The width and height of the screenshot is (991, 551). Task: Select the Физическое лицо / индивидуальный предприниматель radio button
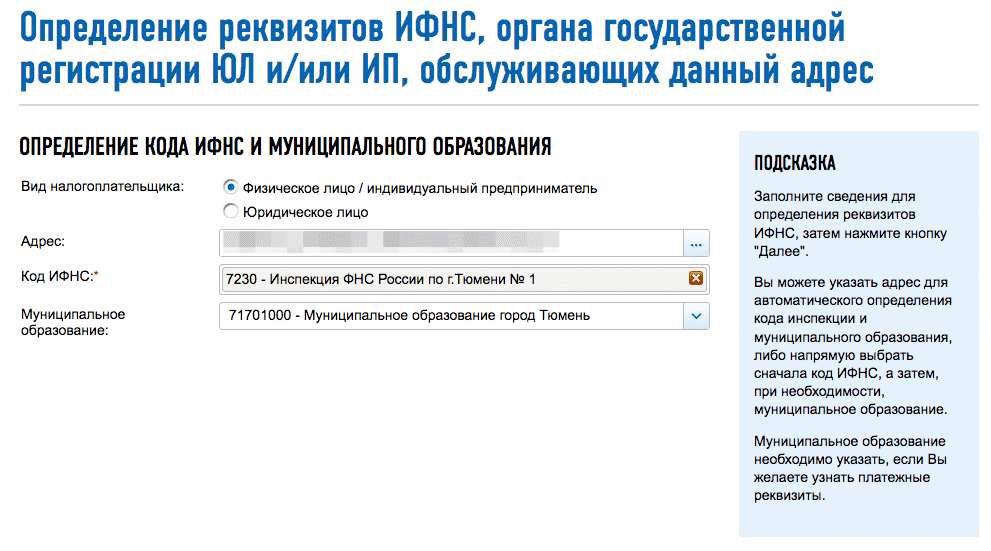click(x=231, y=187)
